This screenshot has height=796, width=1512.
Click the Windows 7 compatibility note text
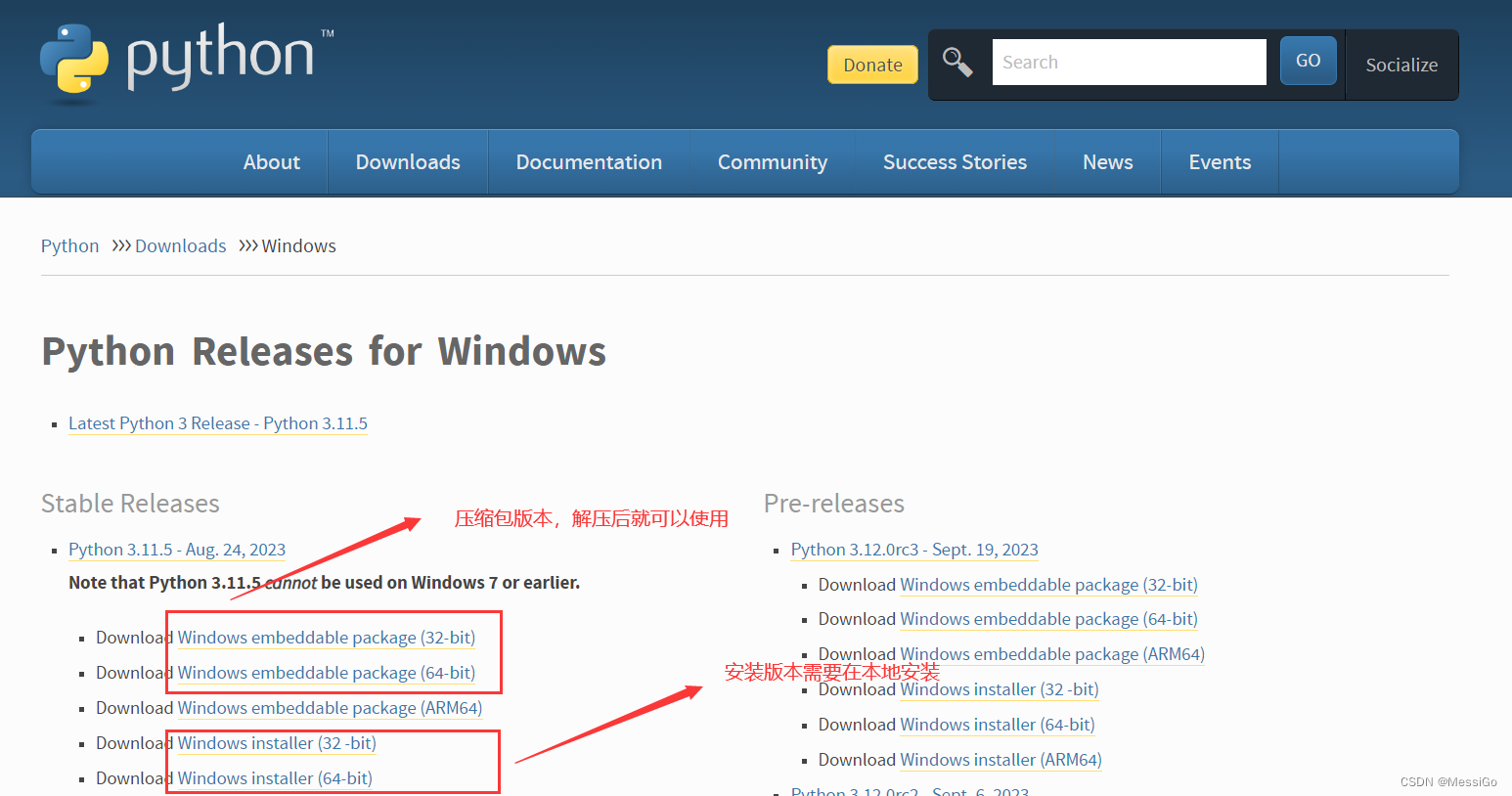pos(324,583)
